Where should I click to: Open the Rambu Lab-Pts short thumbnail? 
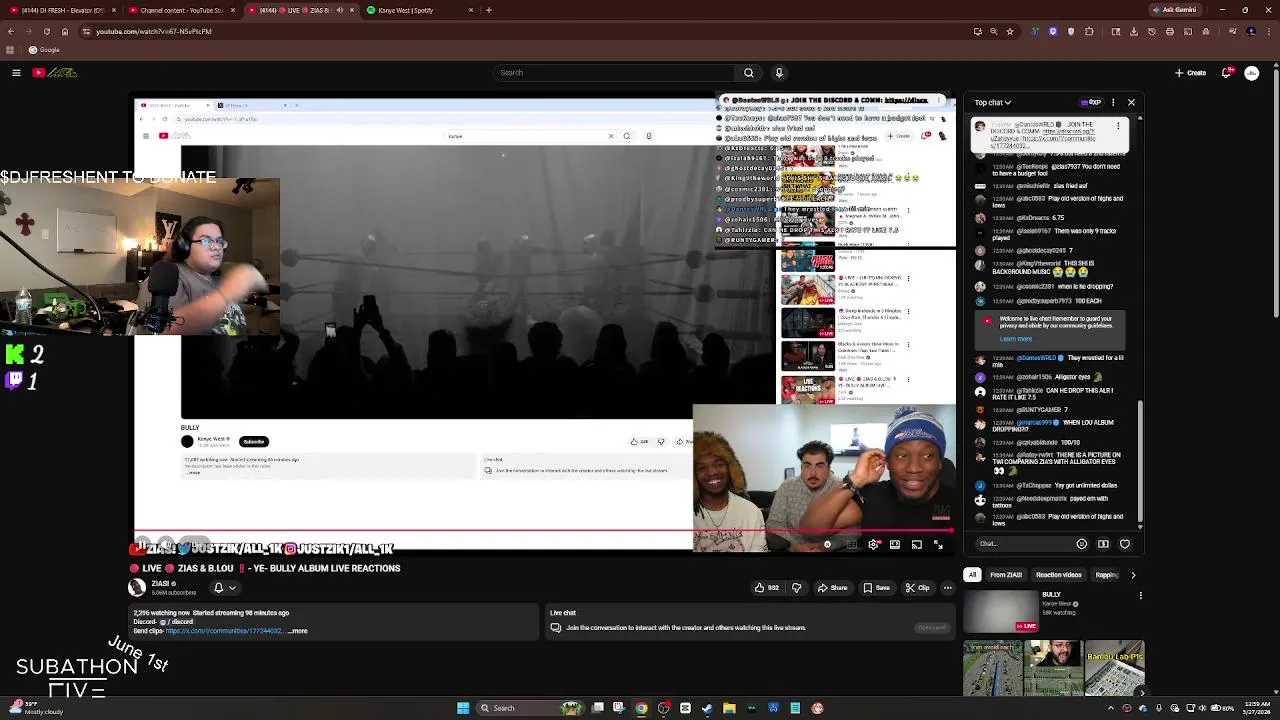(x=1115, y=668)
